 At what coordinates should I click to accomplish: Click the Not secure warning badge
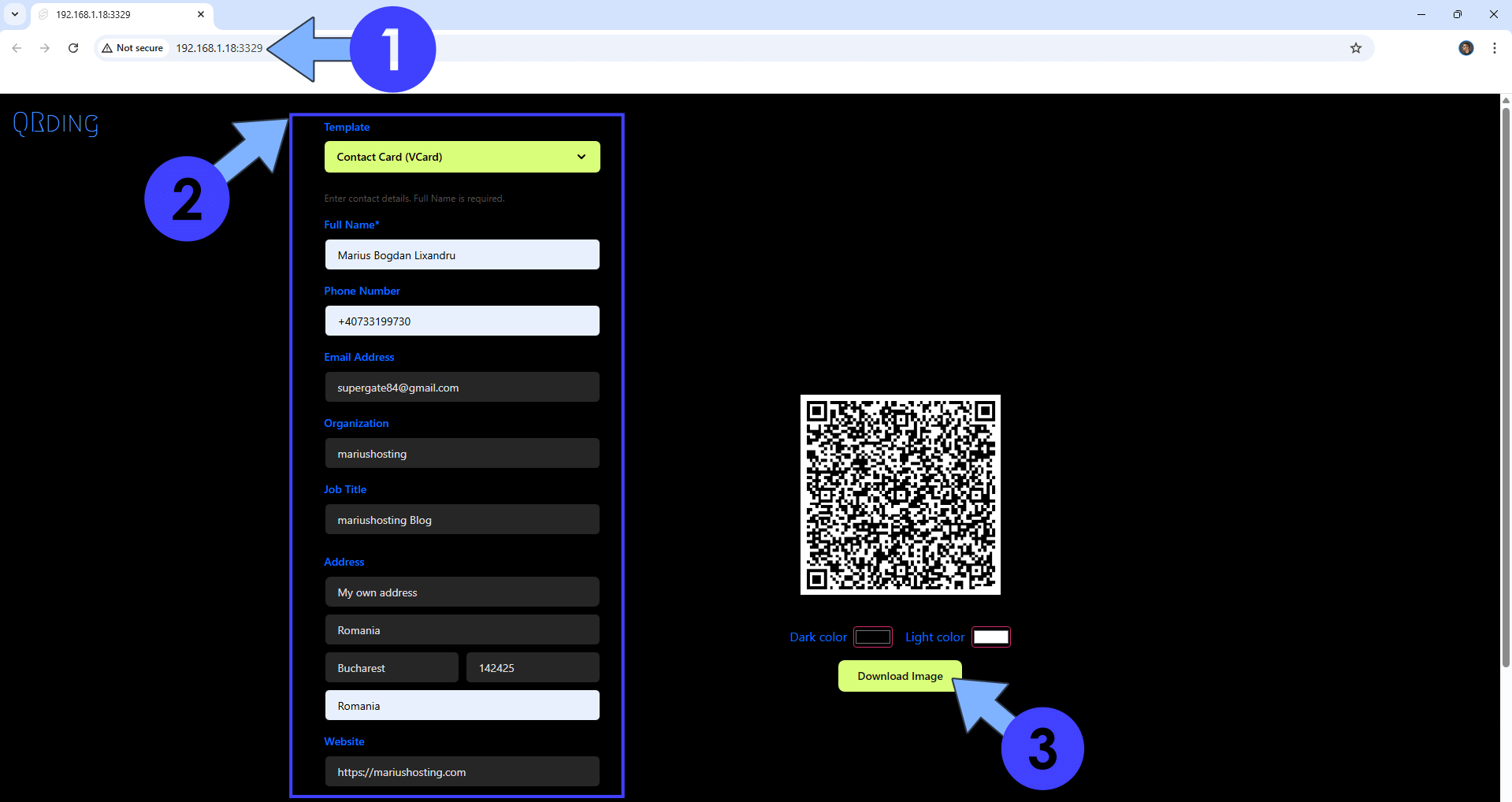pos(132,48)
